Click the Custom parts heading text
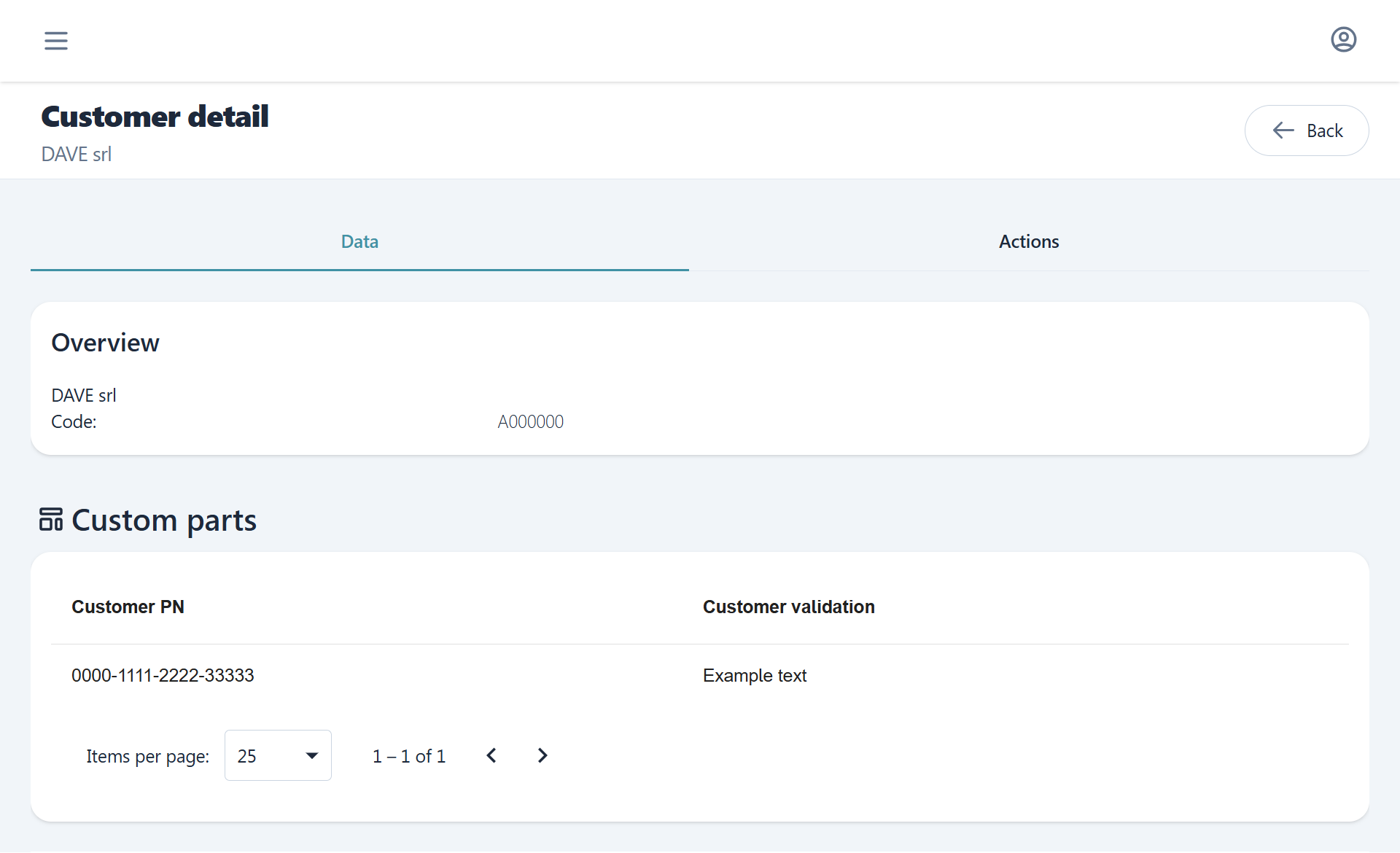 tap(164, 520)
